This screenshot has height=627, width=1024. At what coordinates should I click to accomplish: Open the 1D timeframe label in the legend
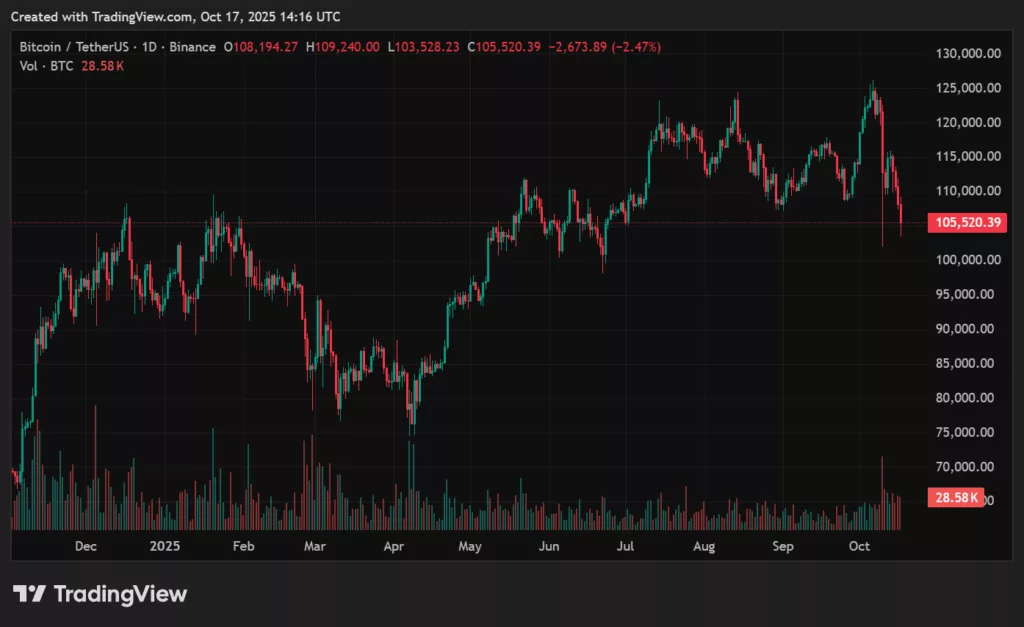pyautogui.click(x=147, y=46)
